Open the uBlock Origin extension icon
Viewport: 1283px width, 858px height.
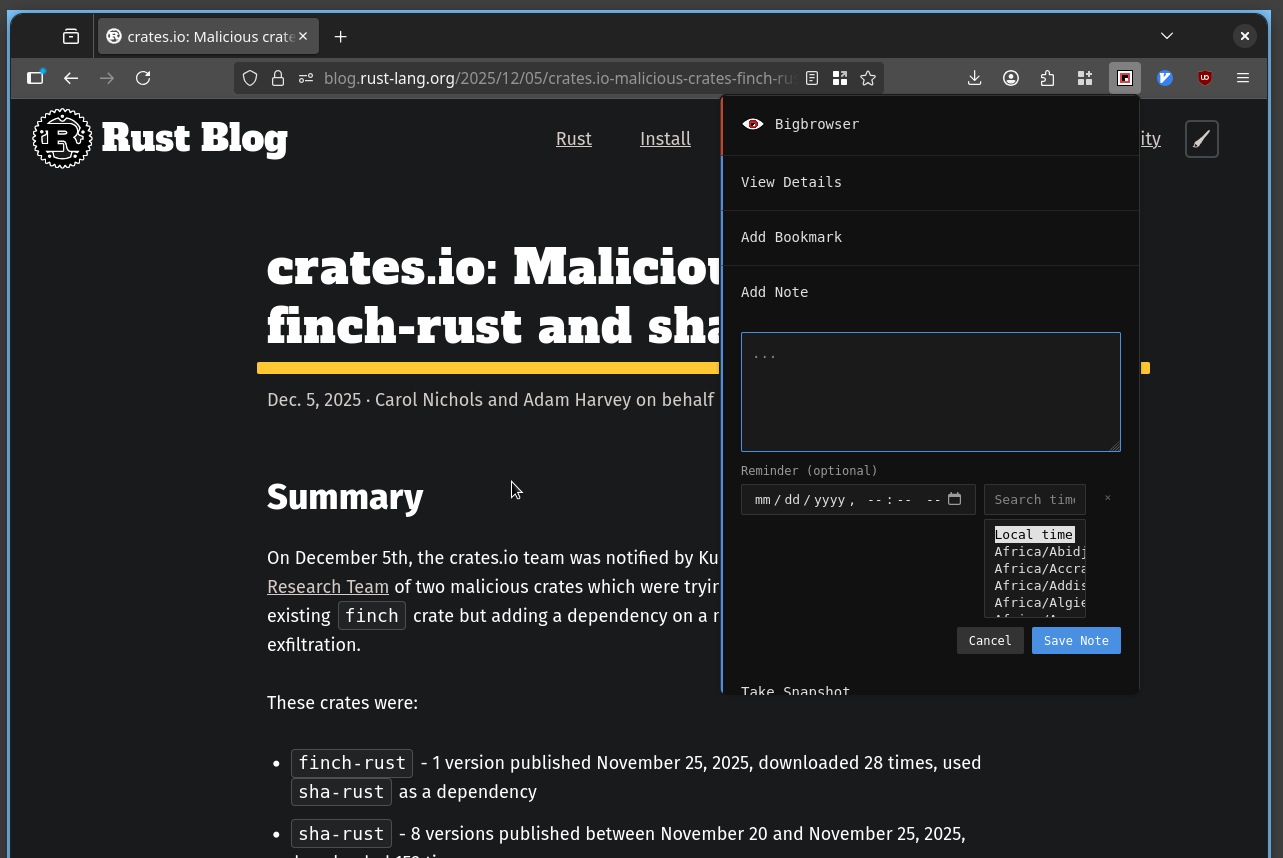1205,78
